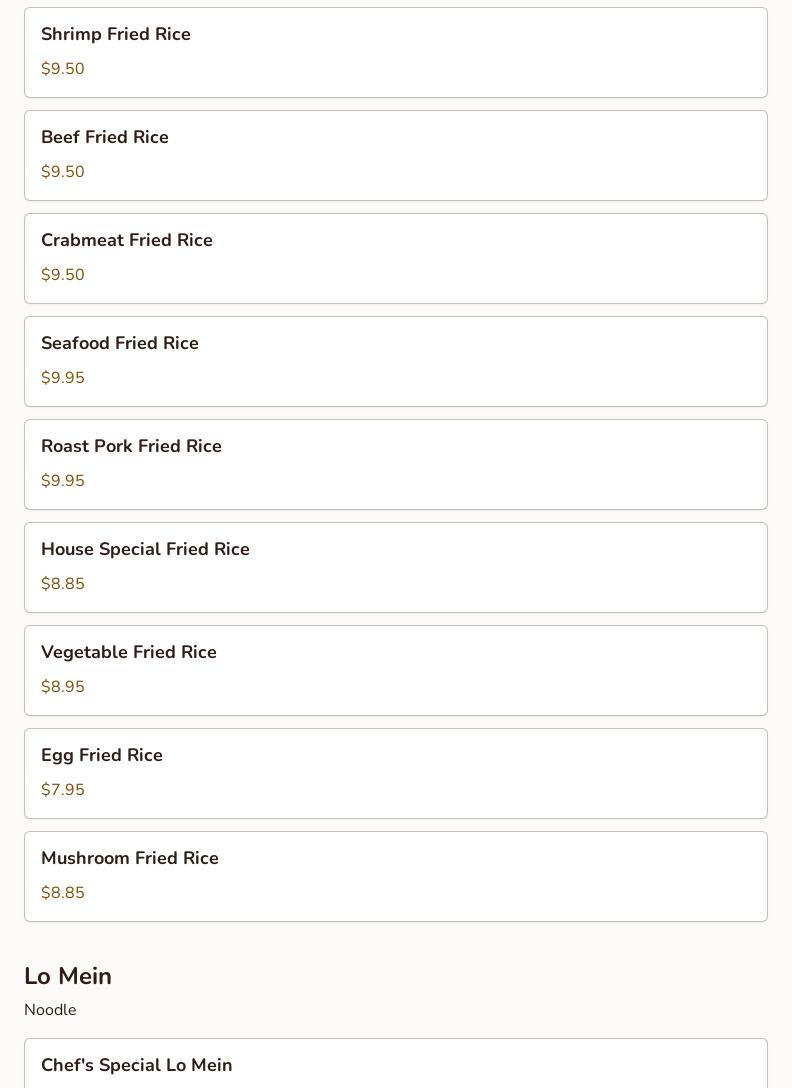792x1088 pixels.
Task: Click the price of Seafood Fried Rice
Action: point(63,378)
